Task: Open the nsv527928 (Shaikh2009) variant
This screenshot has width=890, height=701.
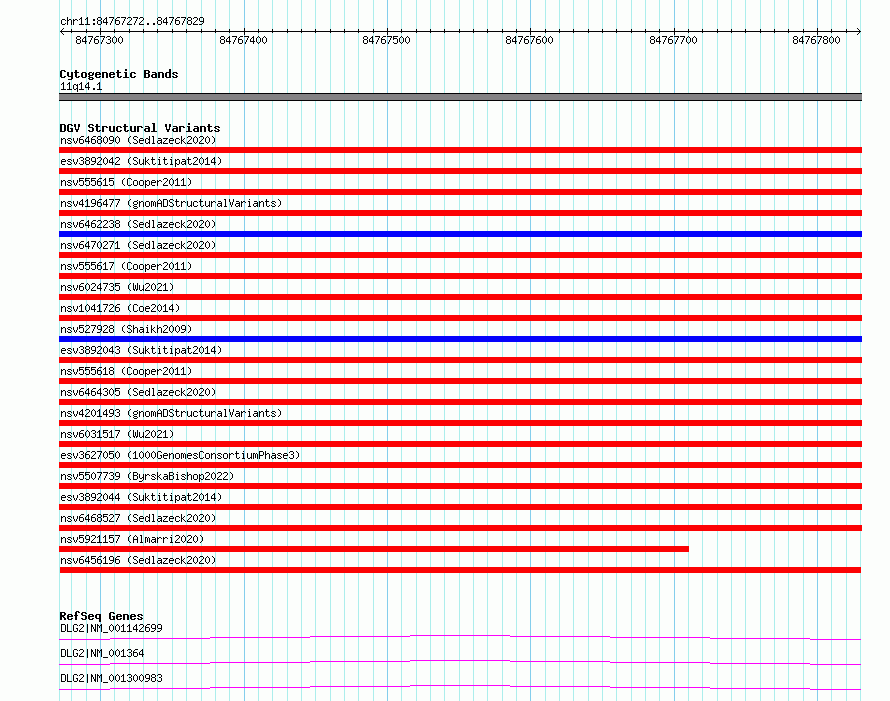Action: pos(126,329)
